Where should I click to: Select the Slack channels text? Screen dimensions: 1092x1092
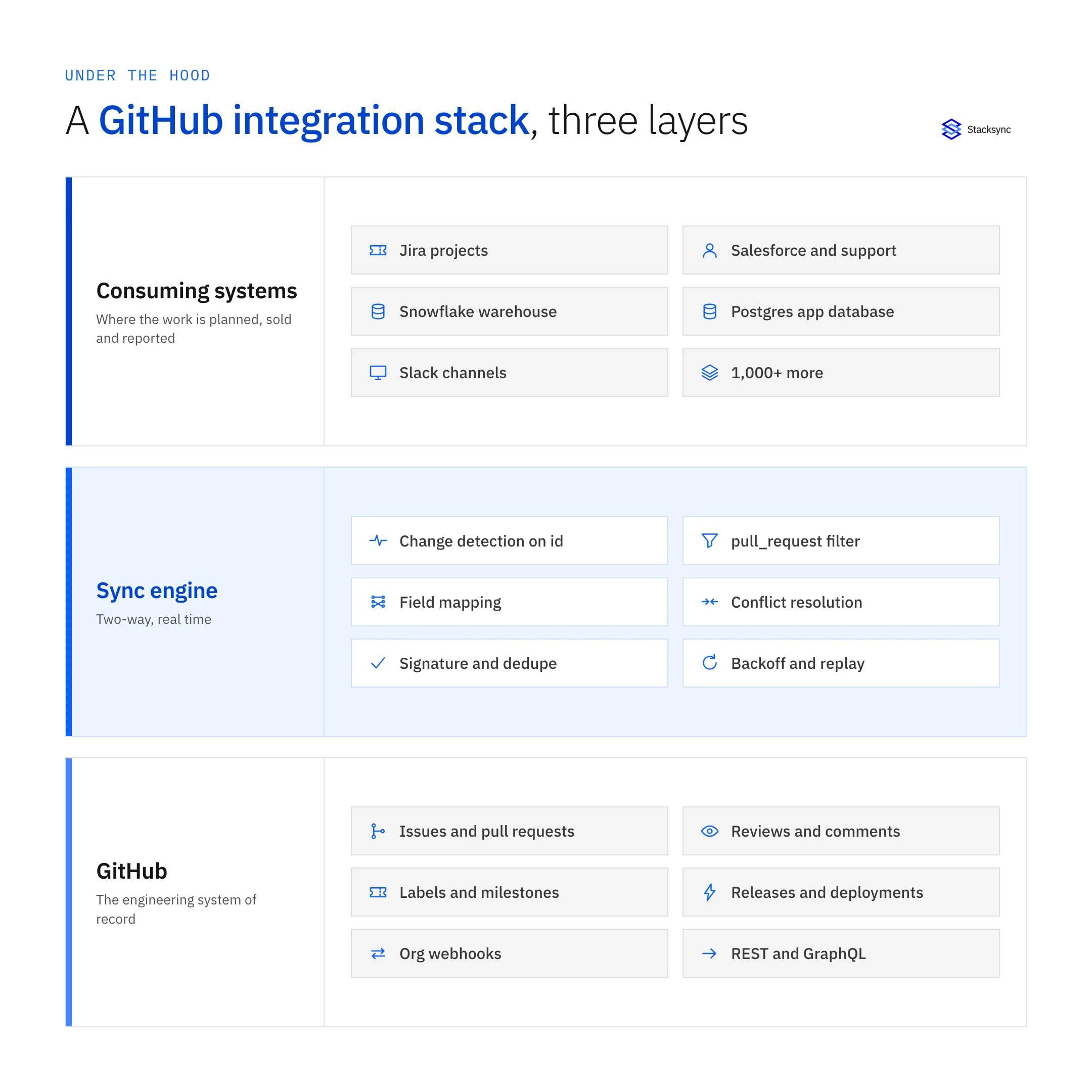(x=453, y=373)
